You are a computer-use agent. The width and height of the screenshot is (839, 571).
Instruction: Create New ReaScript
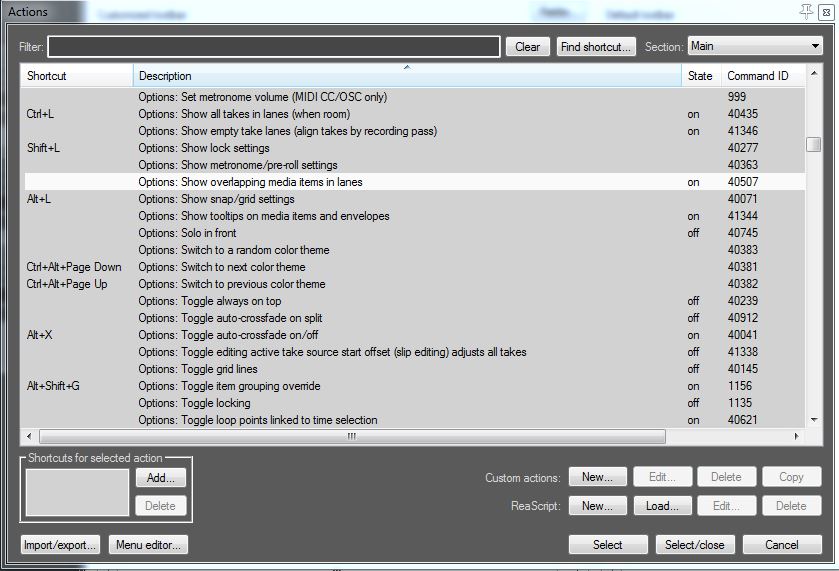(598, 506)
